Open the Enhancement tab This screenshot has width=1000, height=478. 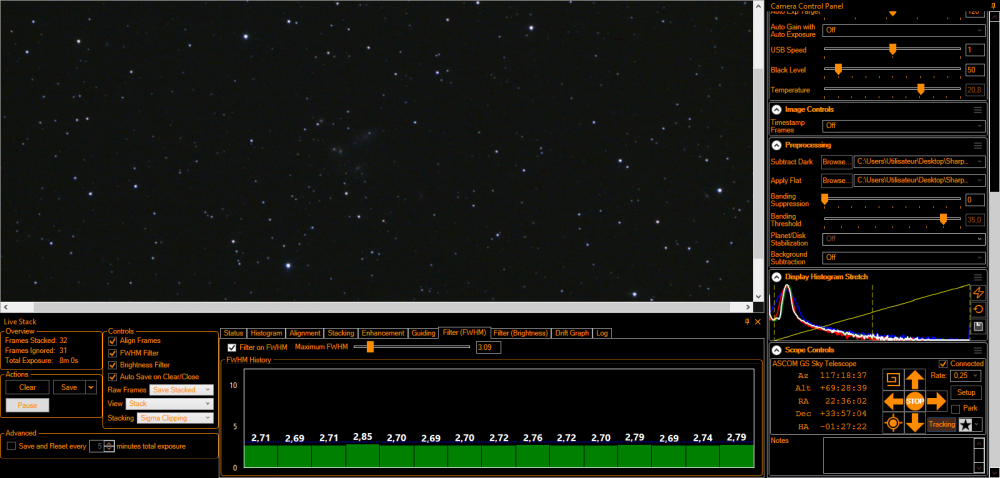point(383,333)
